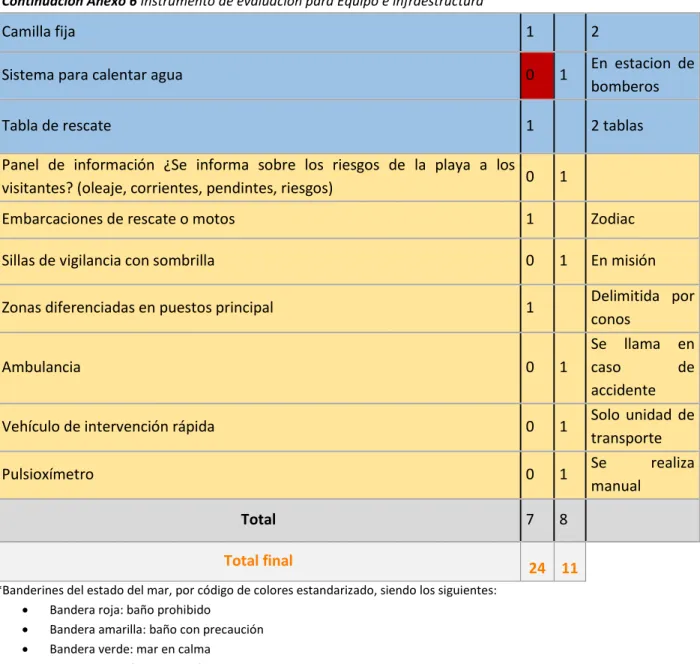
Task: Click the 0 in Vehículo de intervención row
Action: click(x=530, y=426)
